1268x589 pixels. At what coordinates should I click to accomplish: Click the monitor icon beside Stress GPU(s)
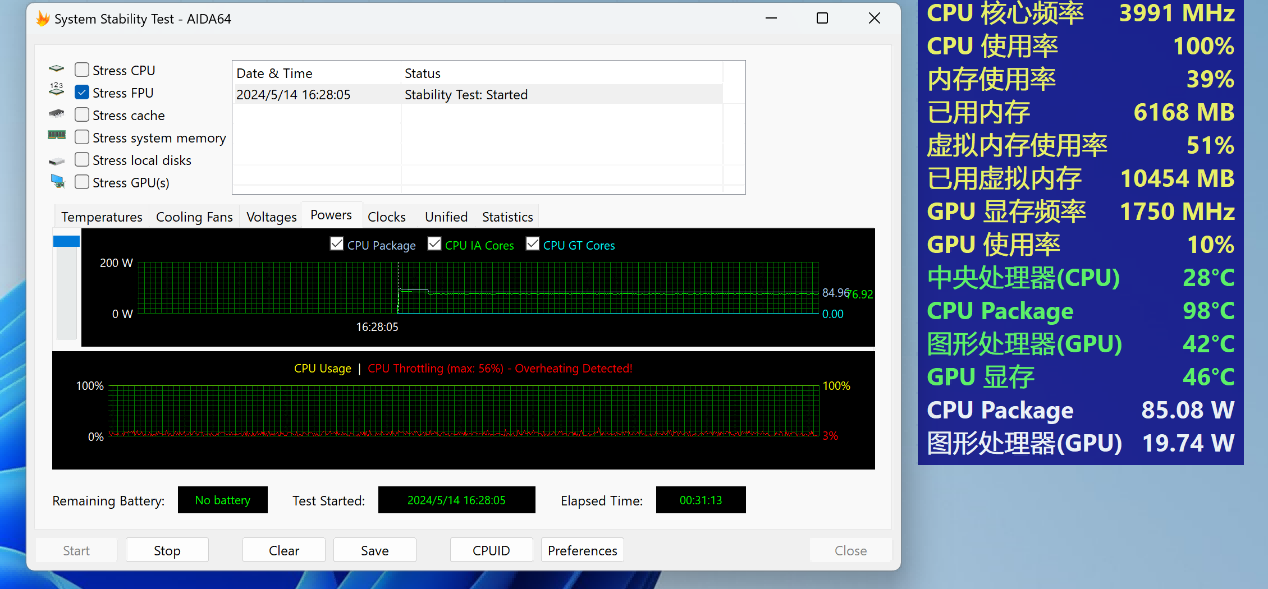56,182
